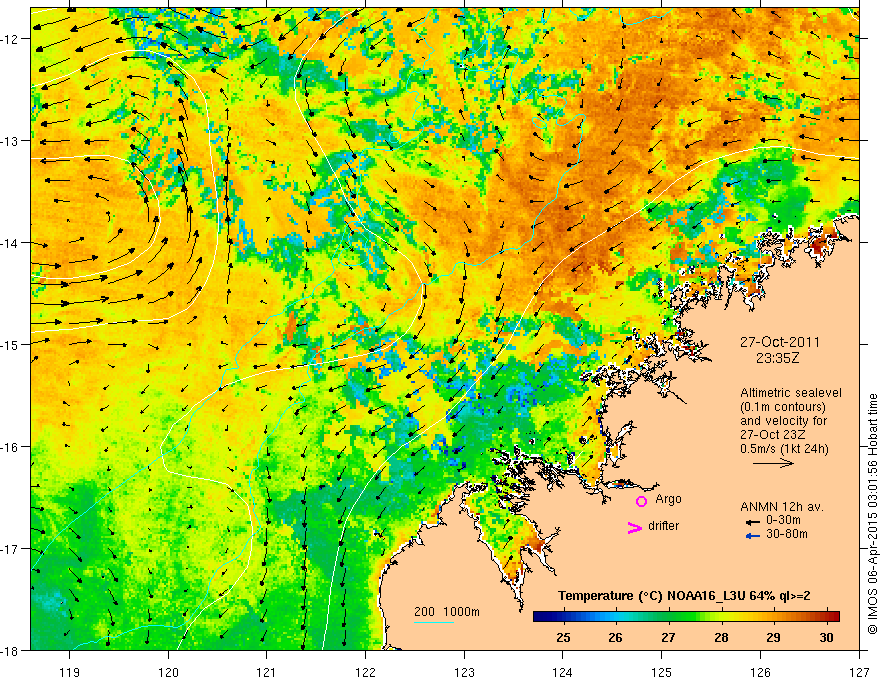Viewport: 880px width, 680px height.
Task: Click the latitude axis label -13
Action: pyautogui.click(x=11, y=141)
